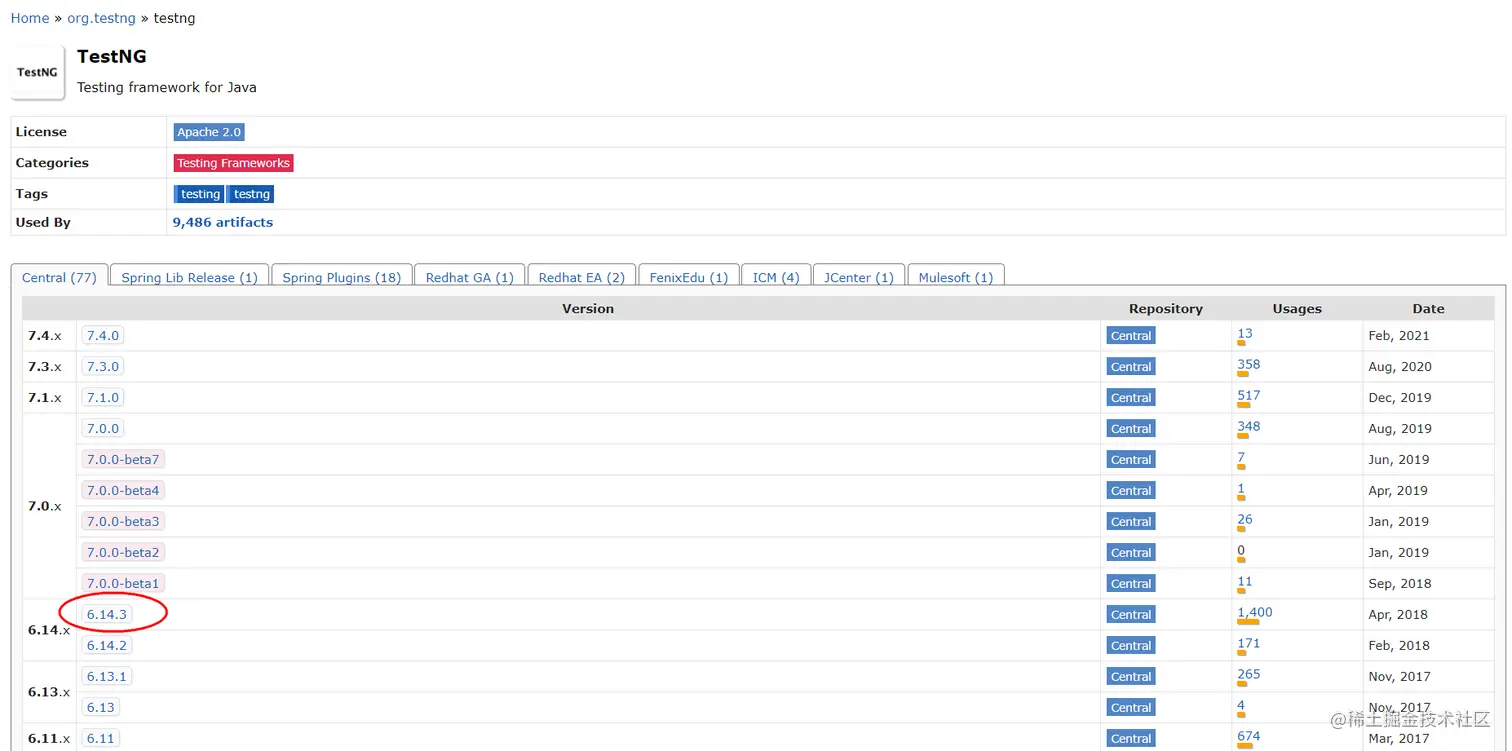This screenshot has width=1512, height=751.
Task: Open version 6.13.1
Action: (107, 677)
